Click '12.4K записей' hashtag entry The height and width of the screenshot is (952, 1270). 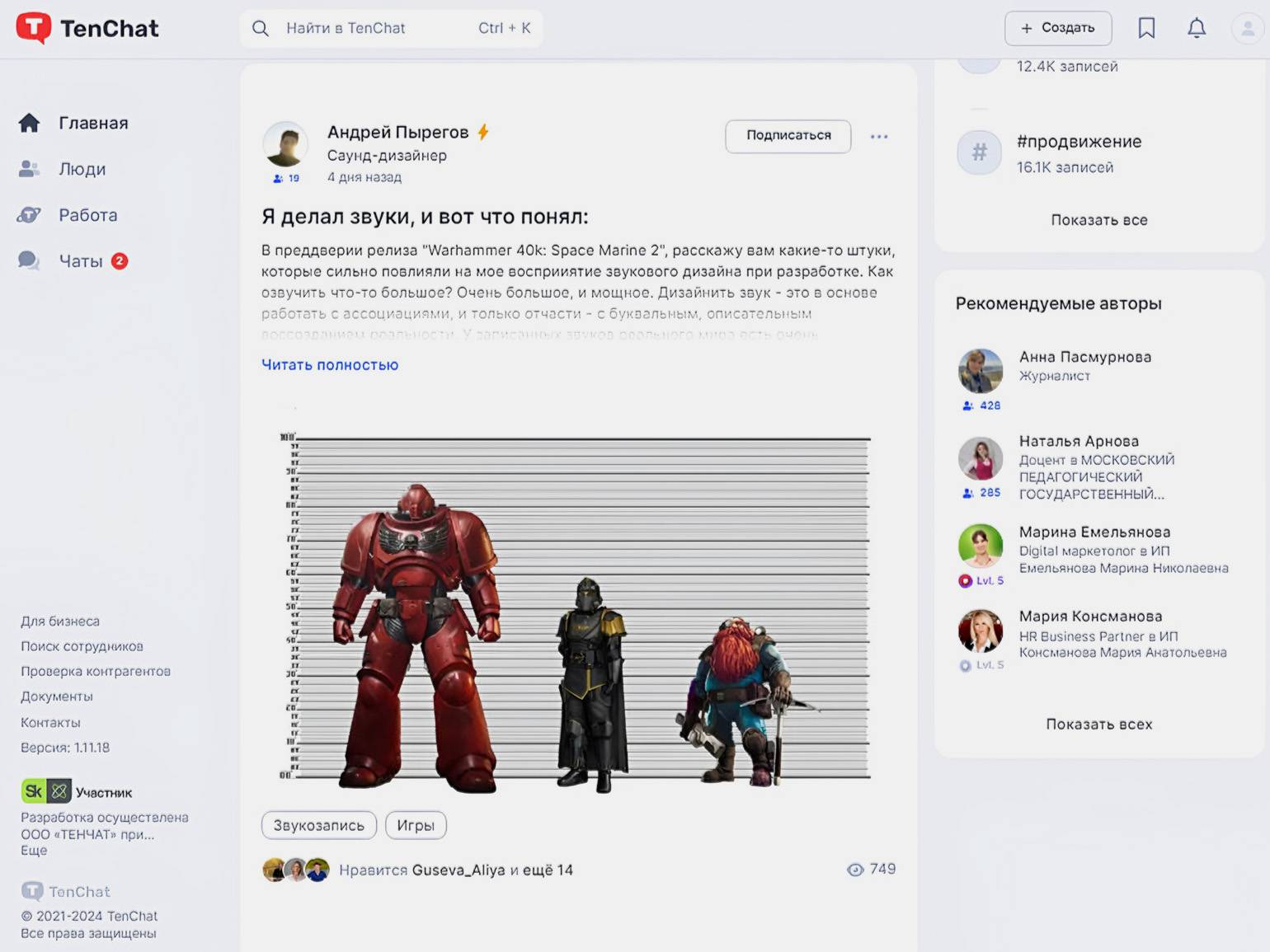pyautogui.click(x=1067, y=67)
